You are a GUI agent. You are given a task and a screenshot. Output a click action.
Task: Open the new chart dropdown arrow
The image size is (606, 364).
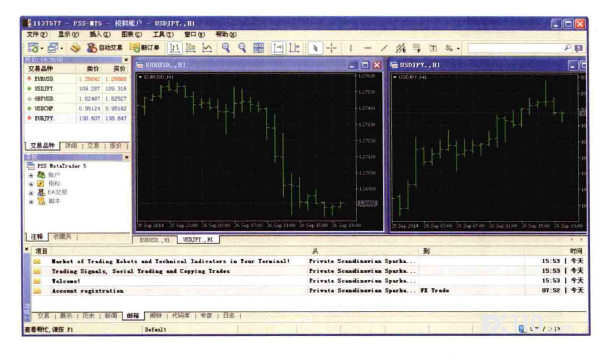(x=42, y=49)
